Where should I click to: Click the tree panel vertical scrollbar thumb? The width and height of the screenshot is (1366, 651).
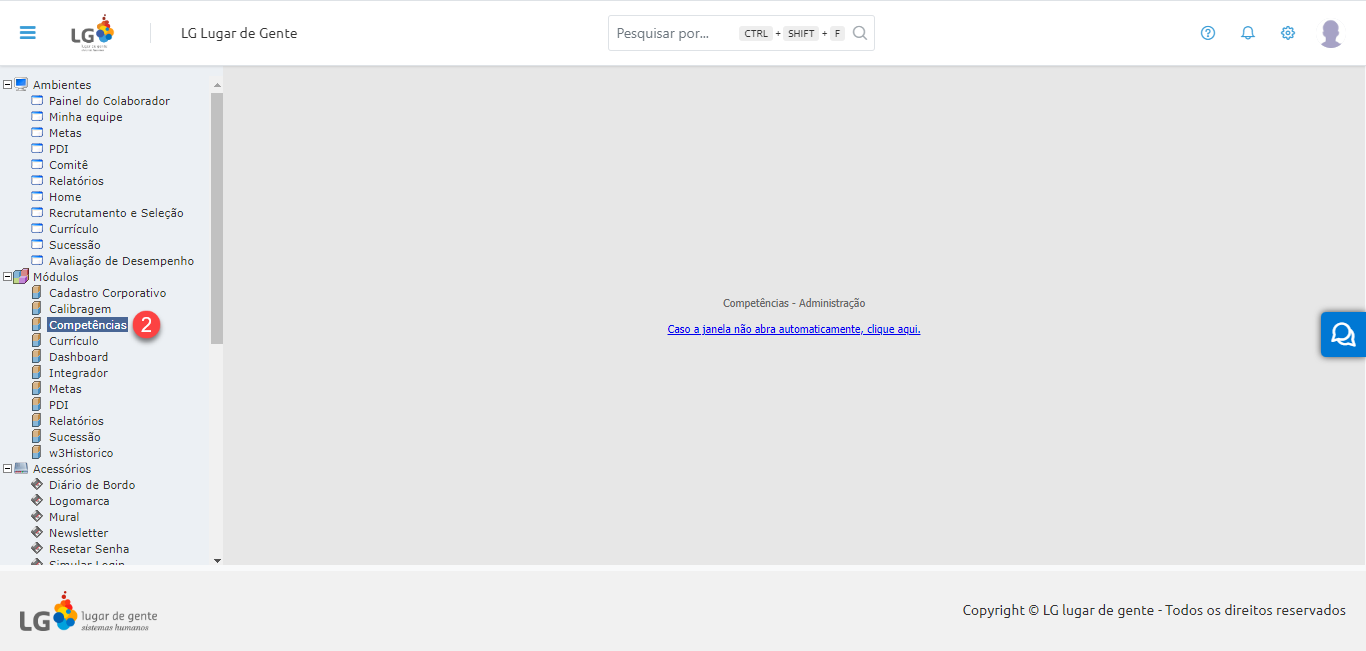coord(217,218)
